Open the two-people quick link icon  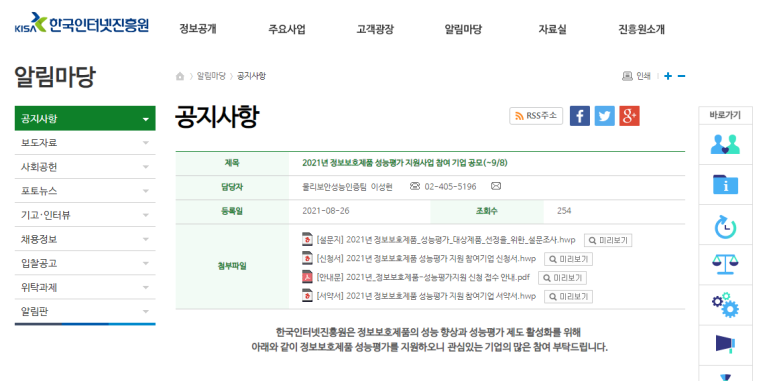[726, 144]
